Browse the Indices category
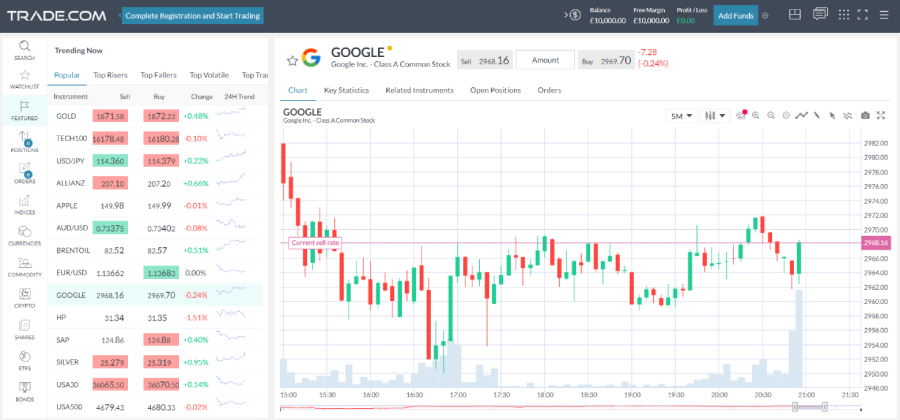The width and height of the screenshot is (900, 420). tap(24, 205)
